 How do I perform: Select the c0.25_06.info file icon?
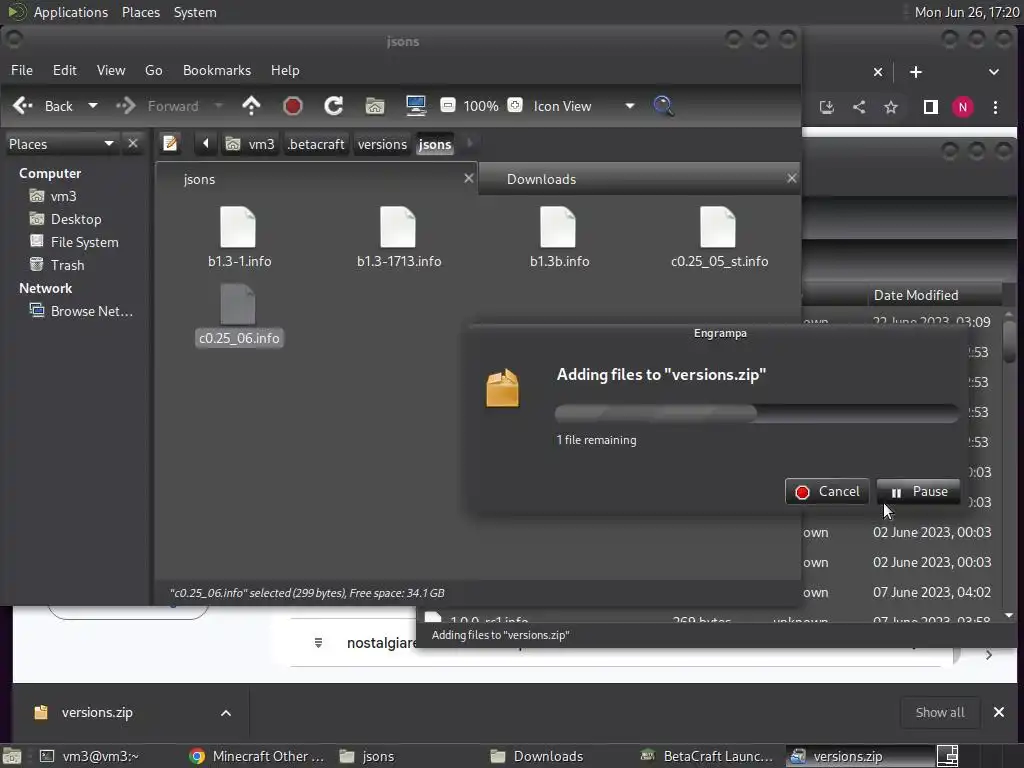coord(238,304)
